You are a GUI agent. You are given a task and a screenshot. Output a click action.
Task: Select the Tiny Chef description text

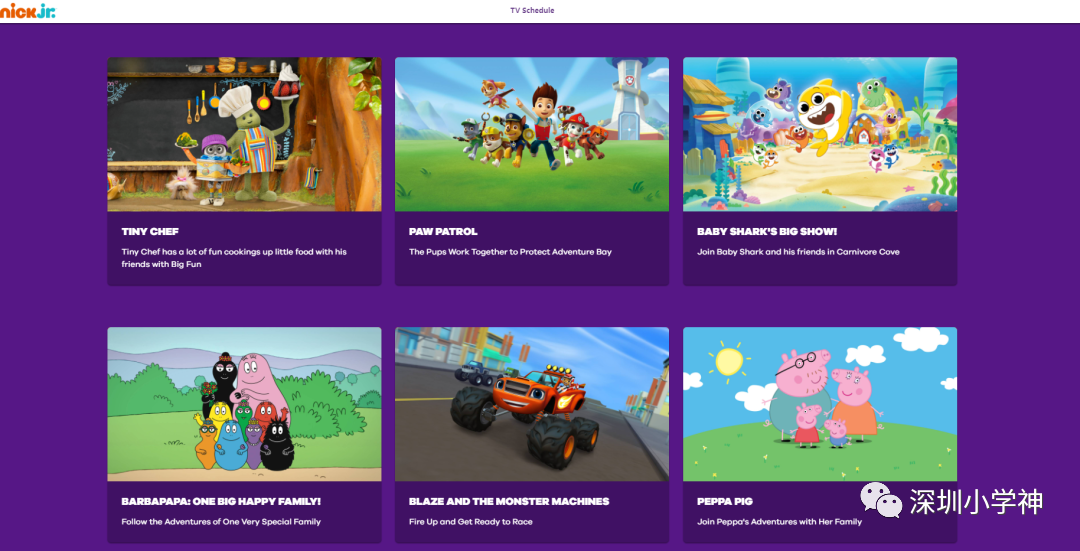click(234, 258)
